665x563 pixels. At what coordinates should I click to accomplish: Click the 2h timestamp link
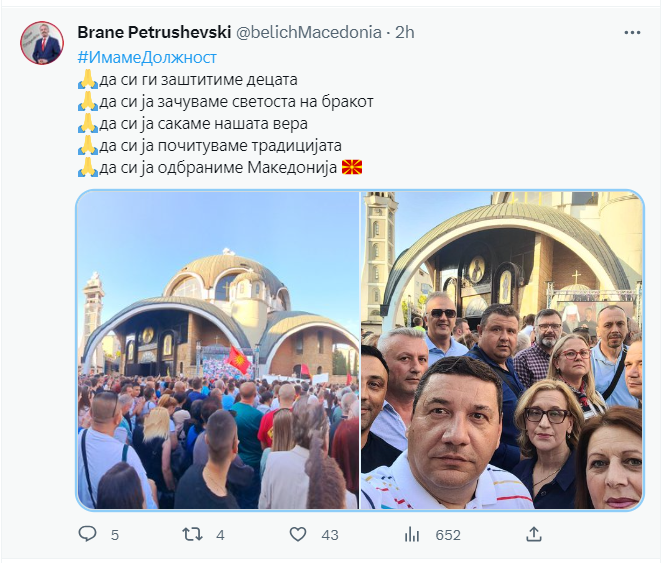405,32
